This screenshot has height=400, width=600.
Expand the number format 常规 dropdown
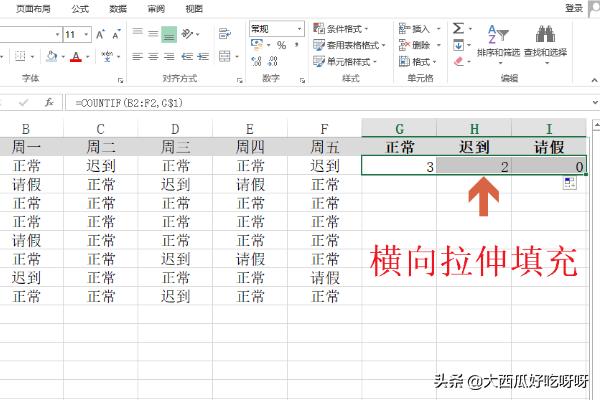coord(299,29)
